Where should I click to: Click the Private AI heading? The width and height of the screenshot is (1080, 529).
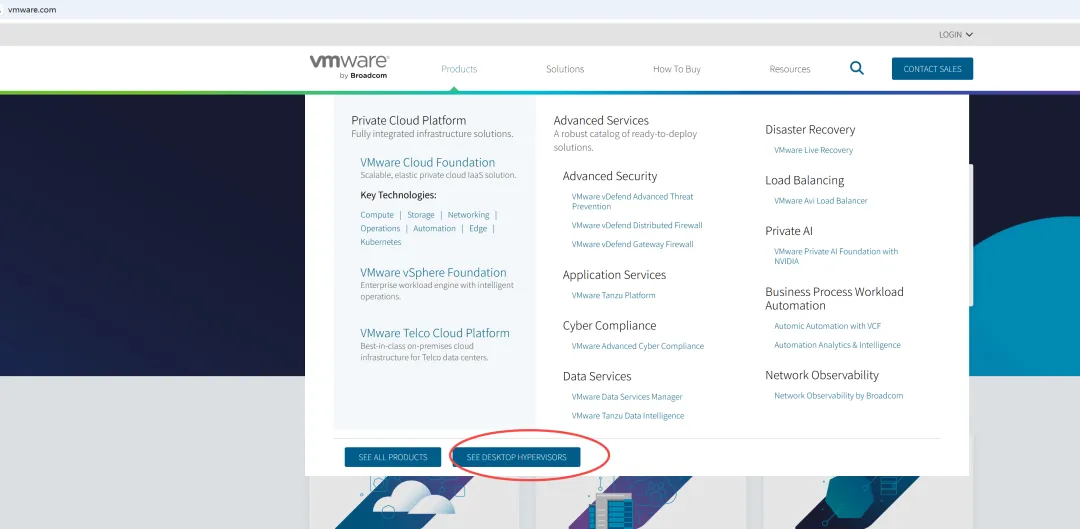tap(789, 231)
